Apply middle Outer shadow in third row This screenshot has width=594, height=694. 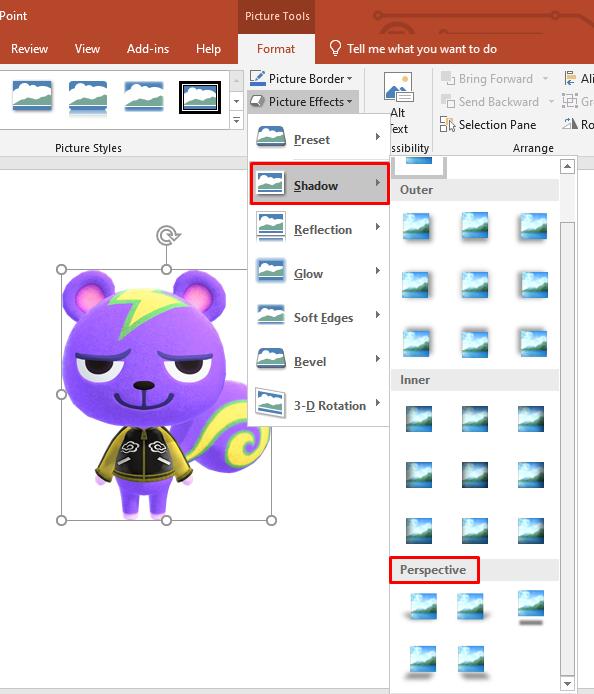(475, 343)
